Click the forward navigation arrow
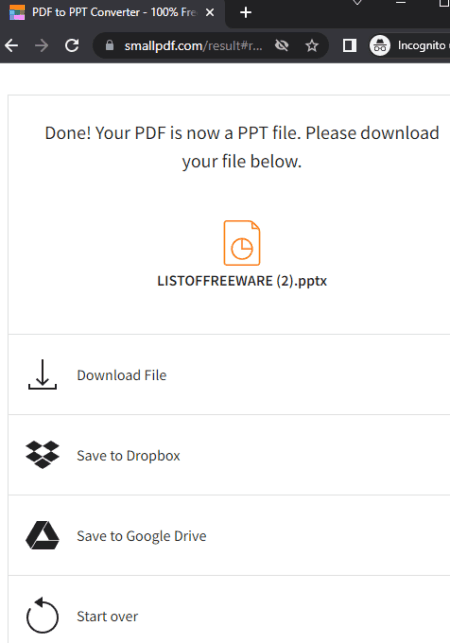This screenshot has width=450, height=643. (41, 46)
